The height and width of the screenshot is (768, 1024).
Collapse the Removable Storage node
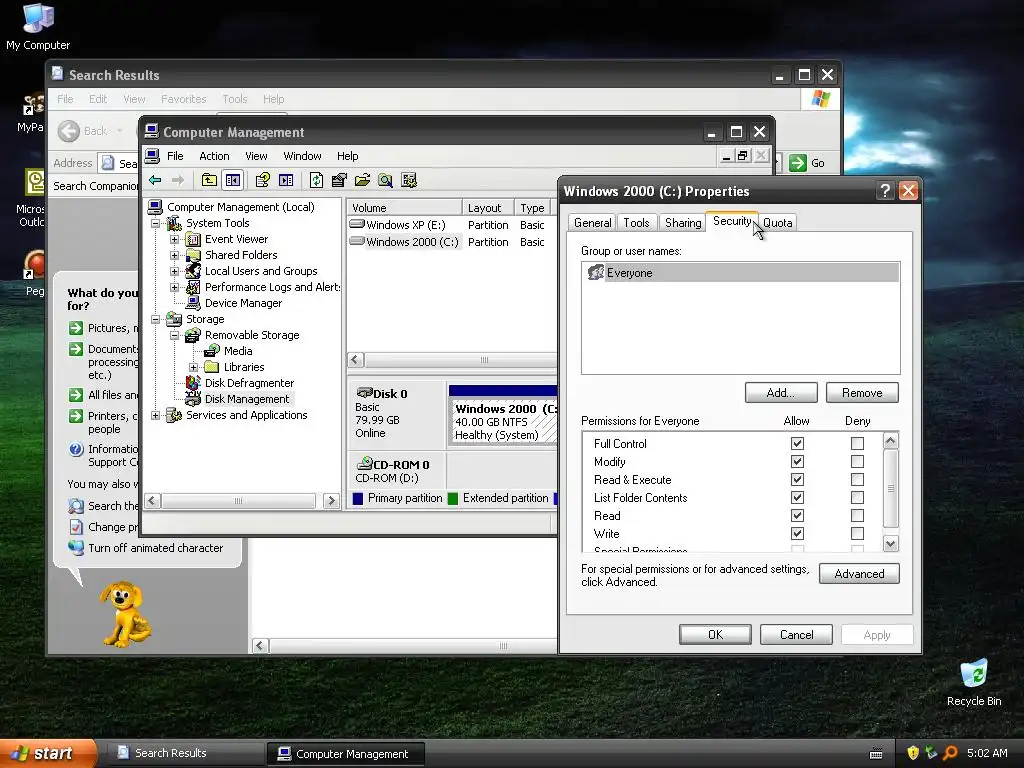click(x=174, y=335)
